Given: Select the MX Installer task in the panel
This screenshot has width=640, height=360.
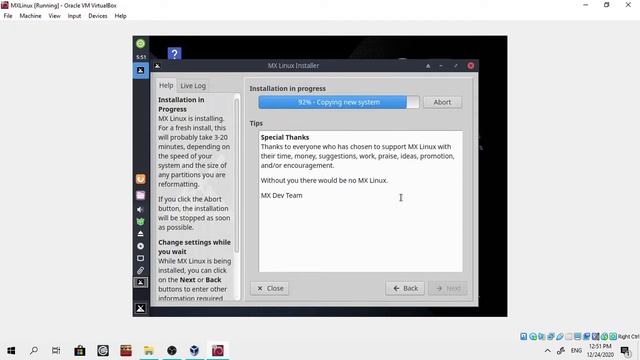Looking at the screenshot, I should click(x=140, y=71).
